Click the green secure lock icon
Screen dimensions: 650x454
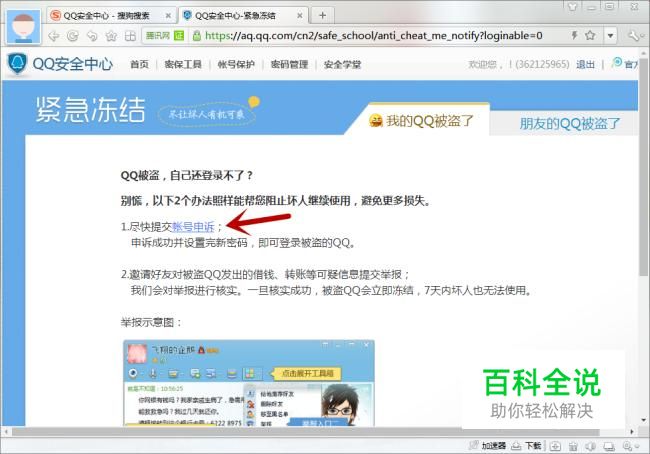click(x=197, y=36)
